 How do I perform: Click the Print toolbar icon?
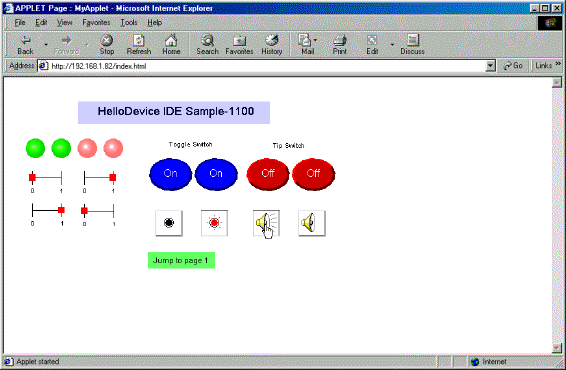[340, 44]
